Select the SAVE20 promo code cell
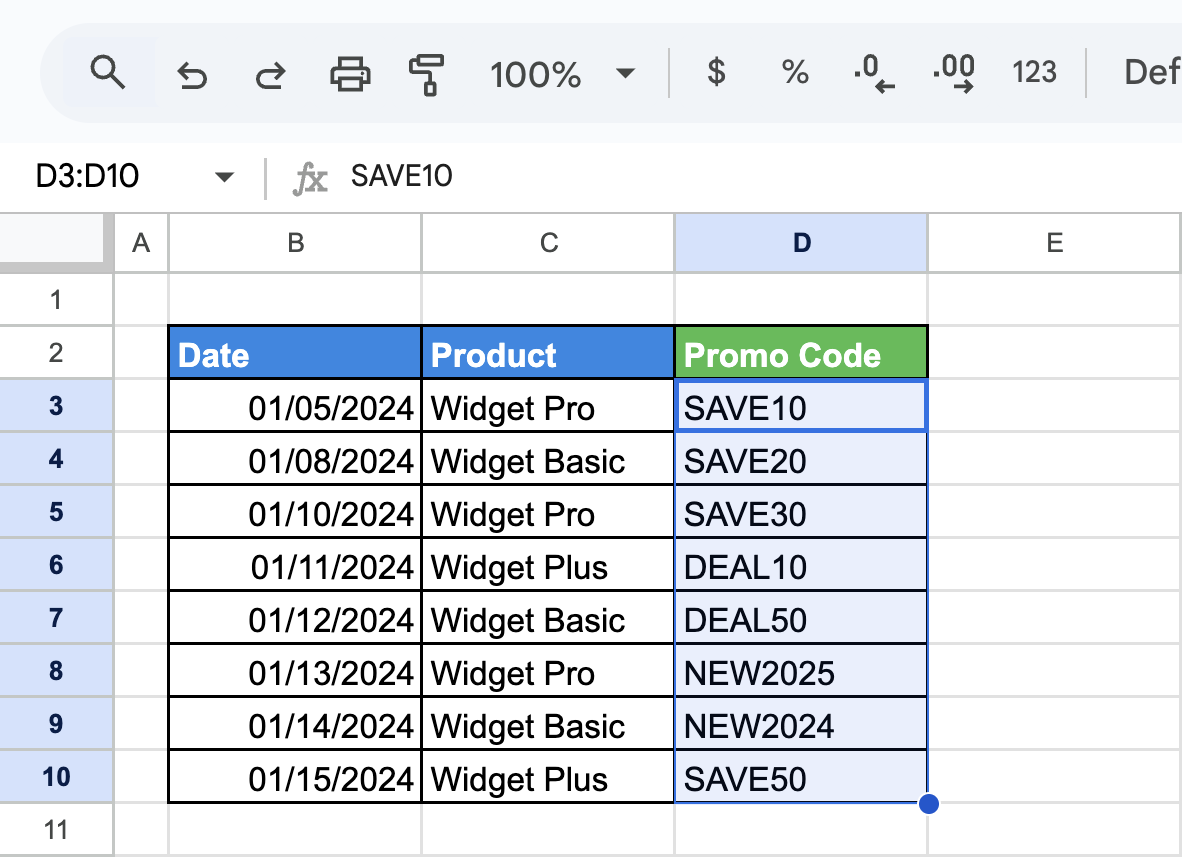The height and width of the screenshot is (857, 1182). (x=801, y=459)
